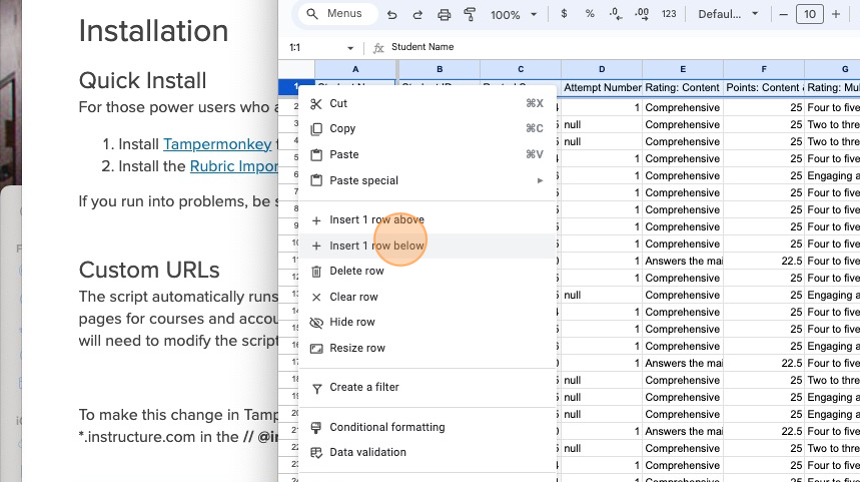Click the Redo arrow in the toolbar

click(x=417, y=15)
